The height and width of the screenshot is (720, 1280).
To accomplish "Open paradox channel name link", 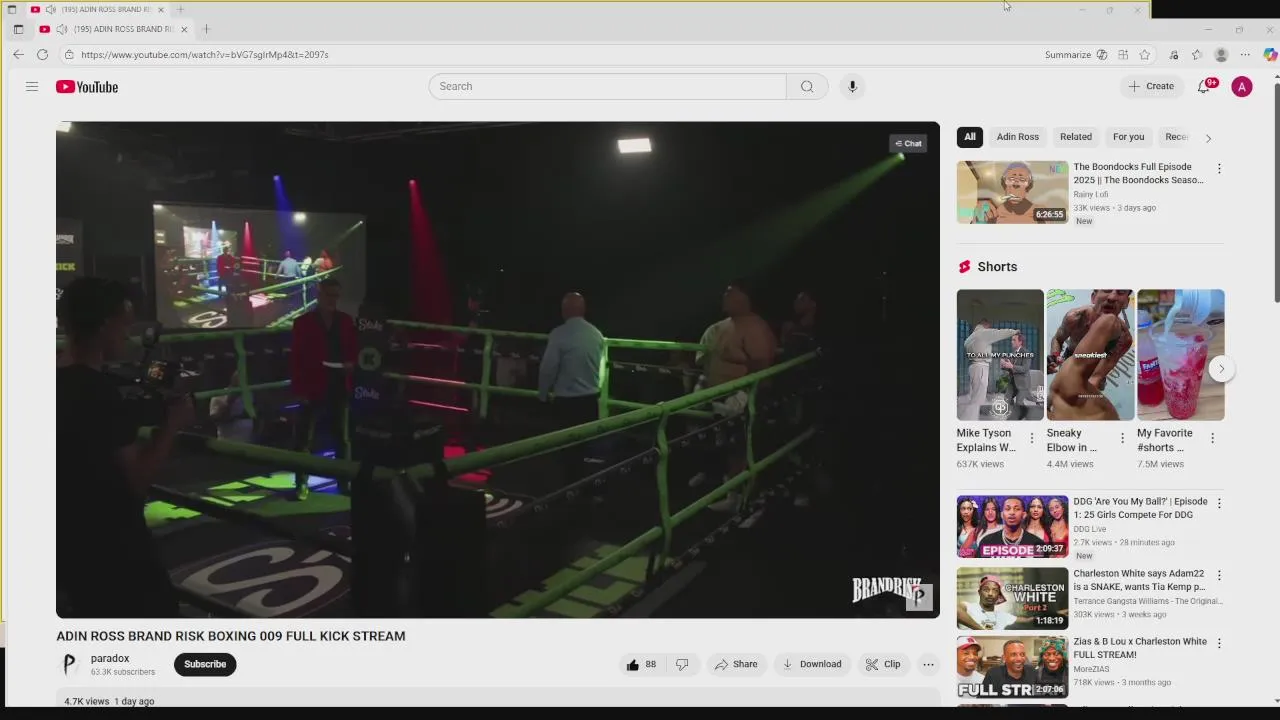I will click(110, 658).
